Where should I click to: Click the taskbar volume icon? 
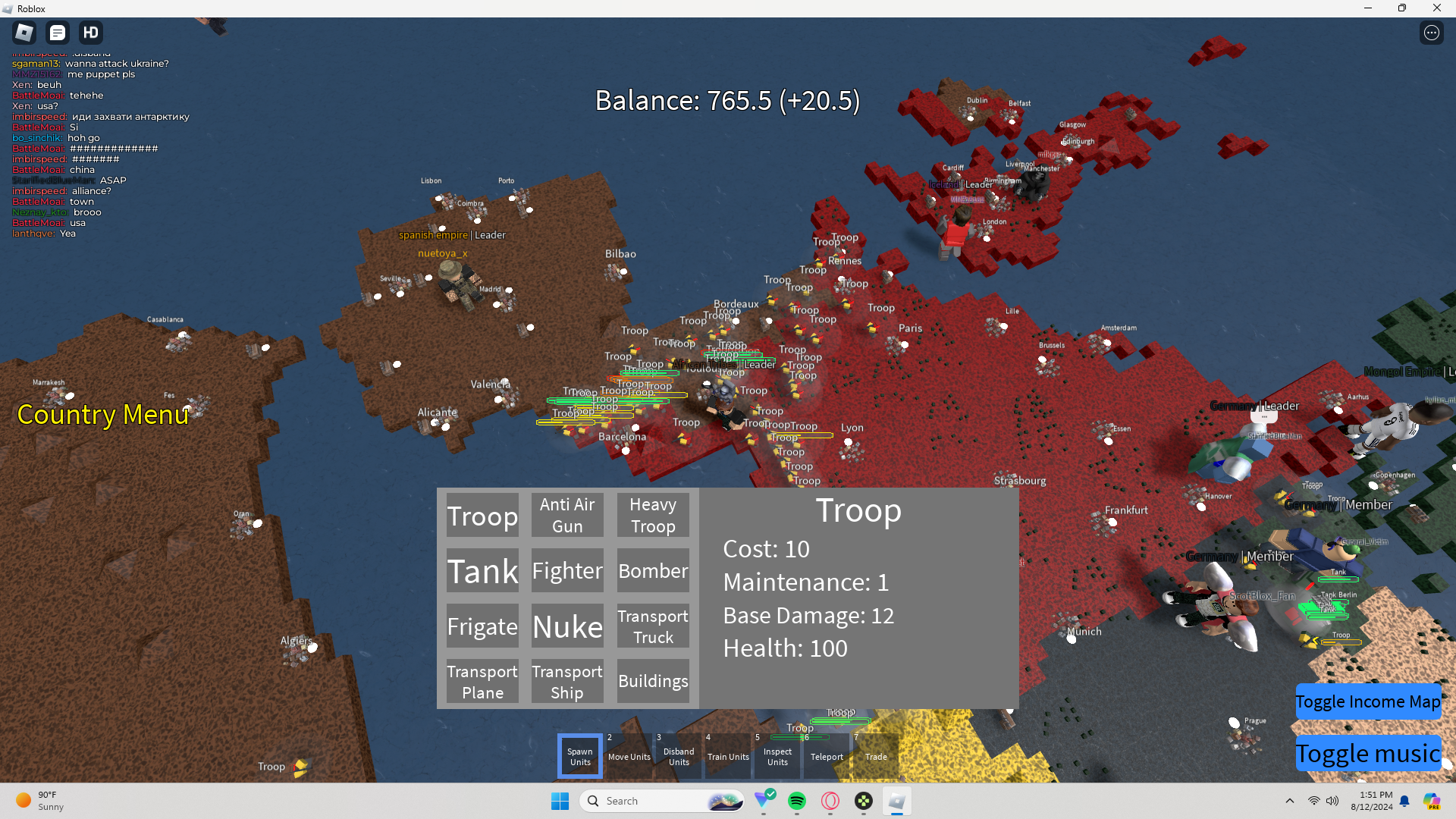[1332, 801]
